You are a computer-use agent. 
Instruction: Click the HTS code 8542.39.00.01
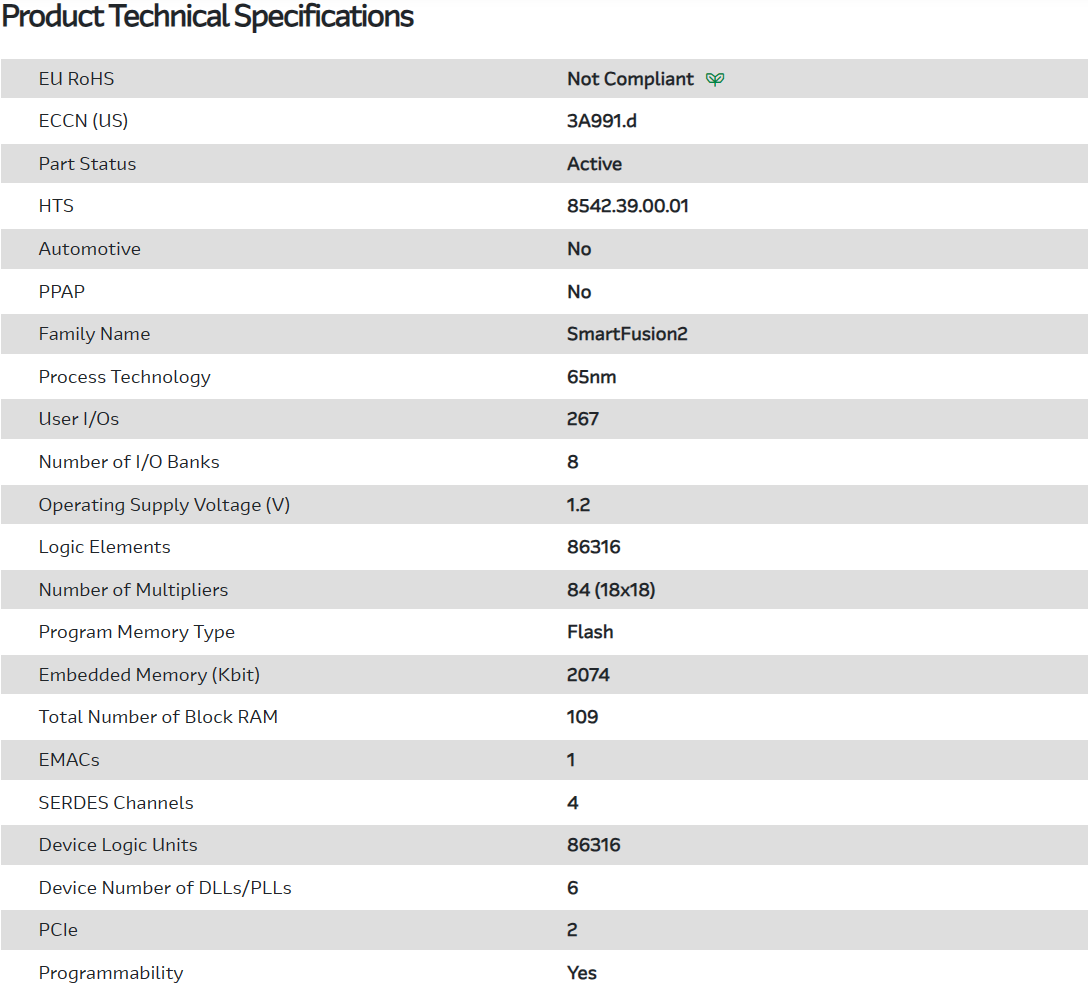click(x=627, y=206)
